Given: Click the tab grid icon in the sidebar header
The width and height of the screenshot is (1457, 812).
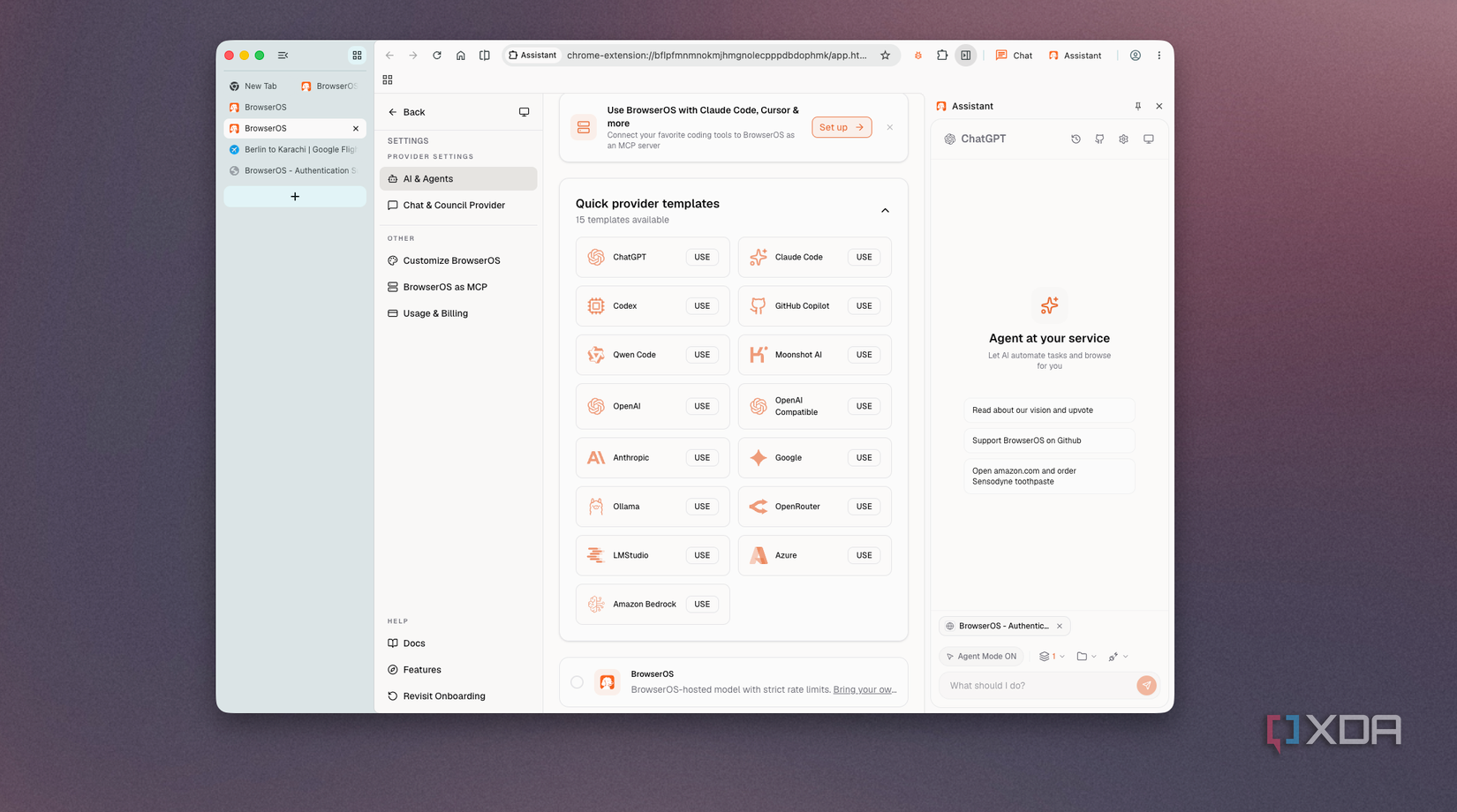Looking at the screenshot, I should pyautogui.click(x=358, y=56).
